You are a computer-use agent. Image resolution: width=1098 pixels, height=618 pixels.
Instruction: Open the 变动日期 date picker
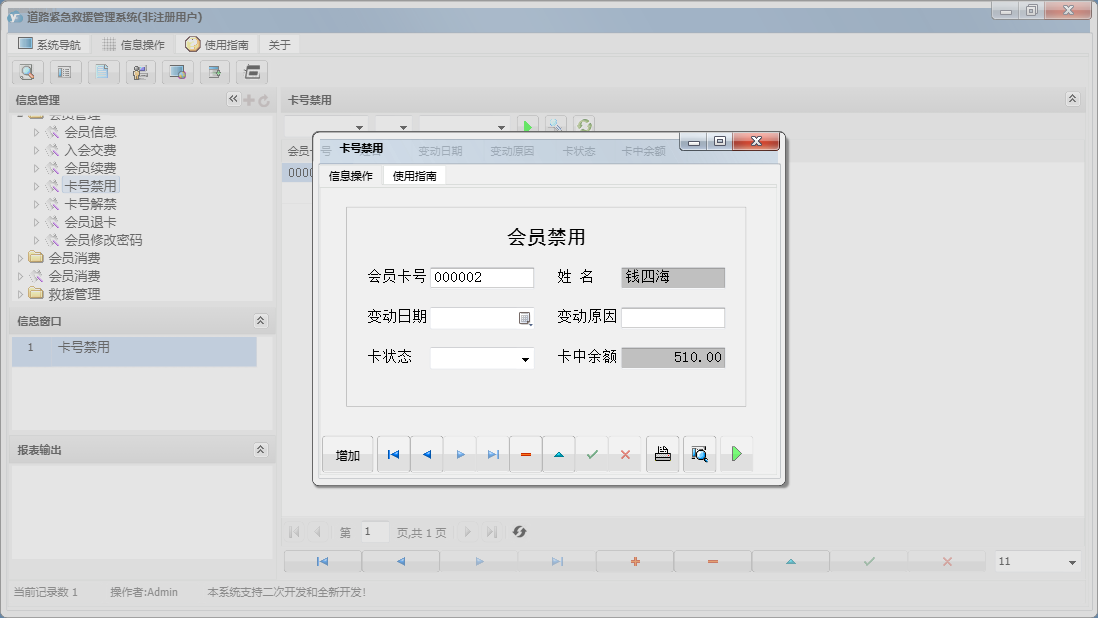coord(527,316)
